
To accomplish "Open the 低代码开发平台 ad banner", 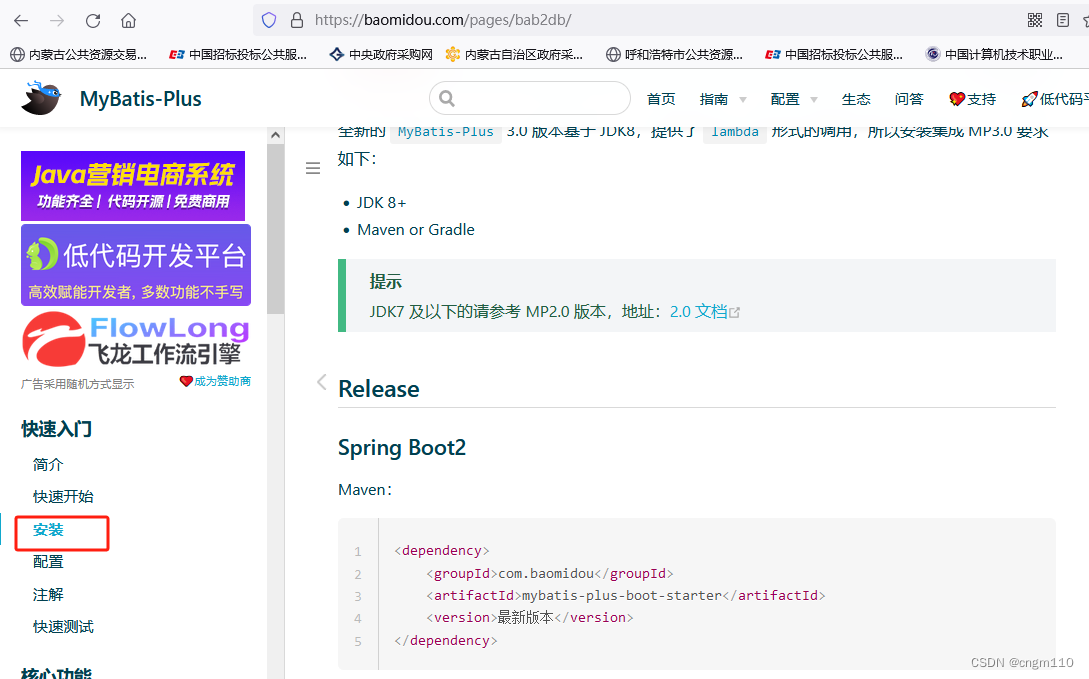I will [135, 265].
